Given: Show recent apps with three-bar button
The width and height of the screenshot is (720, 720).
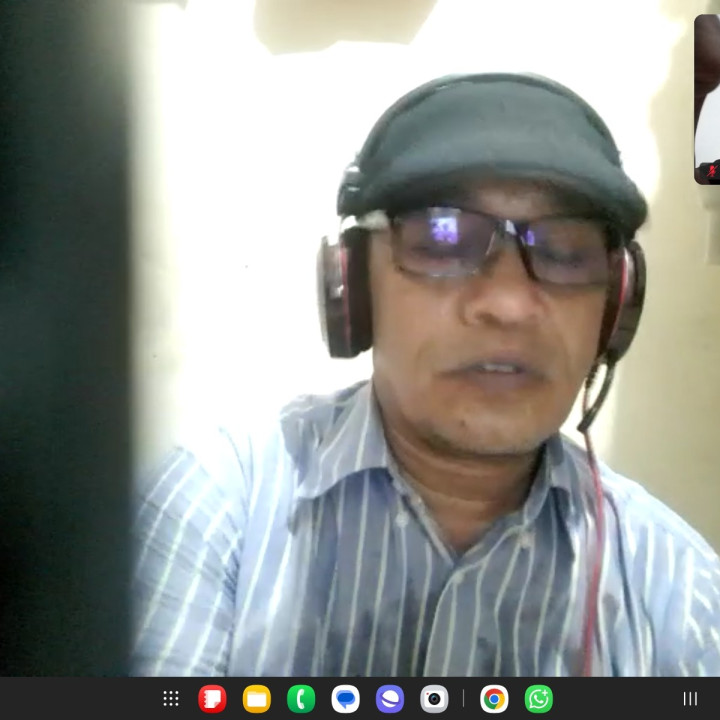Looking at the screenshot, I should click(690, 699).
